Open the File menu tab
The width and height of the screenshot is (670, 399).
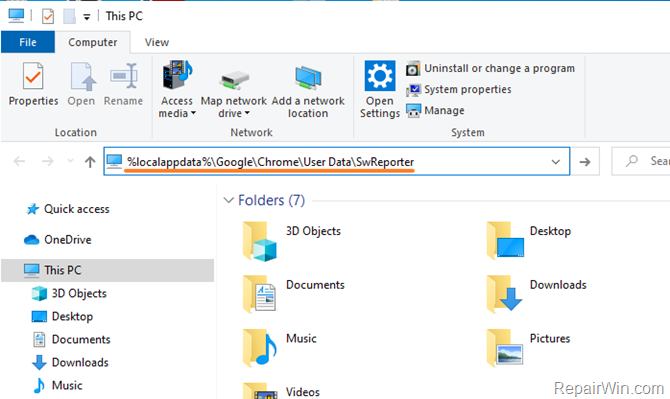[28, 42]
